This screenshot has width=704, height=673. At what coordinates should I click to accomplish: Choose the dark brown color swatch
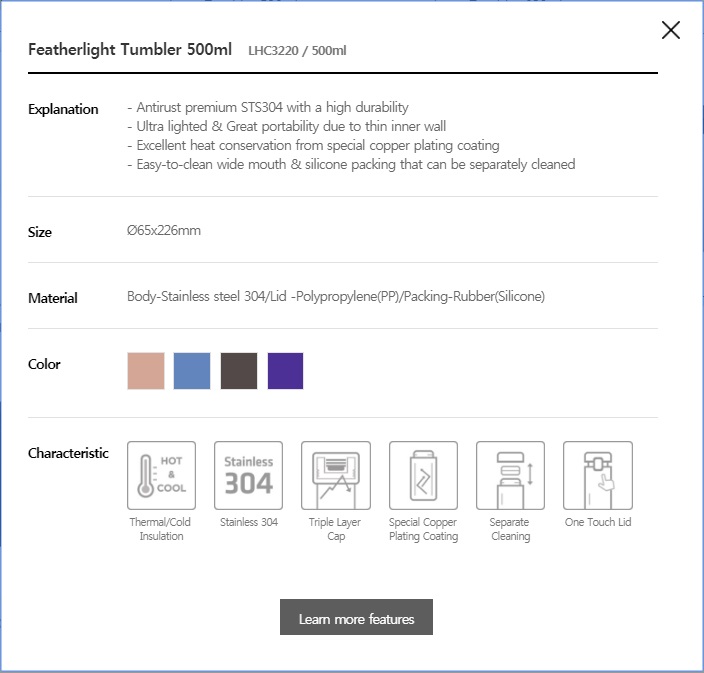[239, 371]
